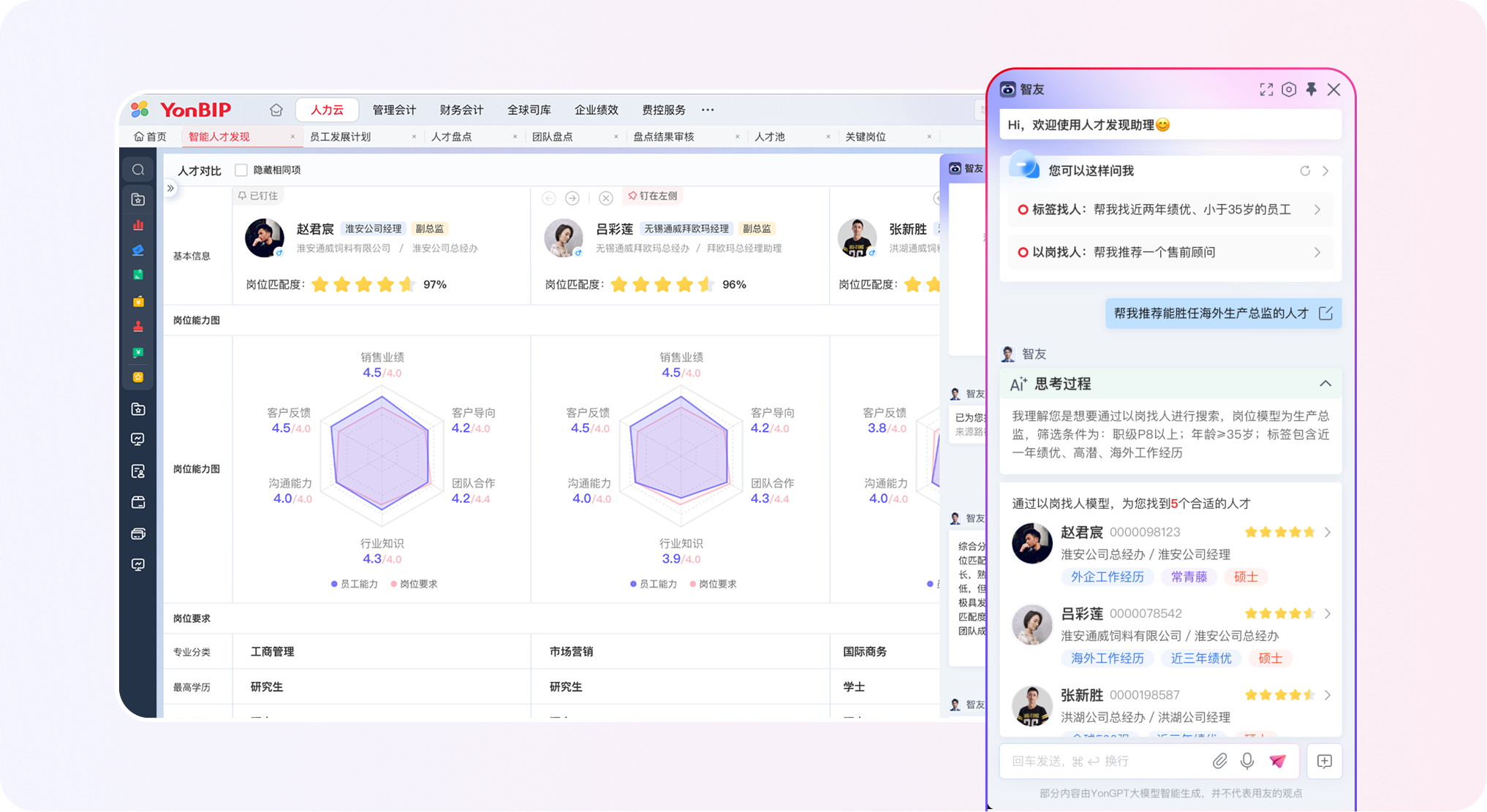Viewport: 1487px width, 812px height.
Task: Open the bottom monitor-chart sidebar icon
Action: [x=138, y=565]
